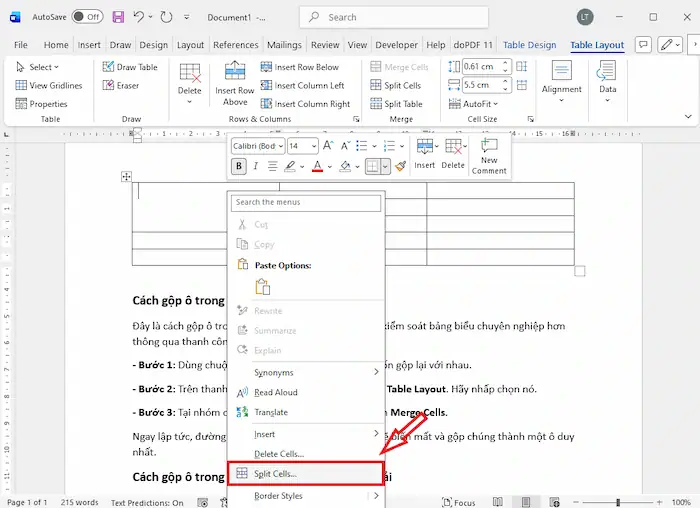The height and width of the screenshot is (508, 700).
Task: Click Split Table in the ribbon
Action: [396, 104]
